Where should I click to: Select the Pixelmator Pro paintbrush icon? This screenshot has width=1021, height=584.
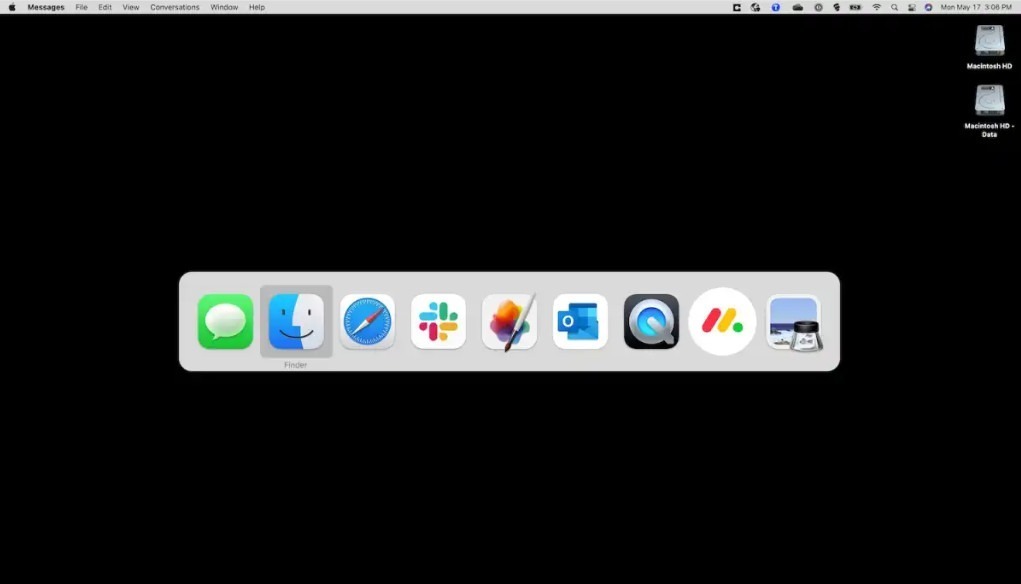point(509,322)
